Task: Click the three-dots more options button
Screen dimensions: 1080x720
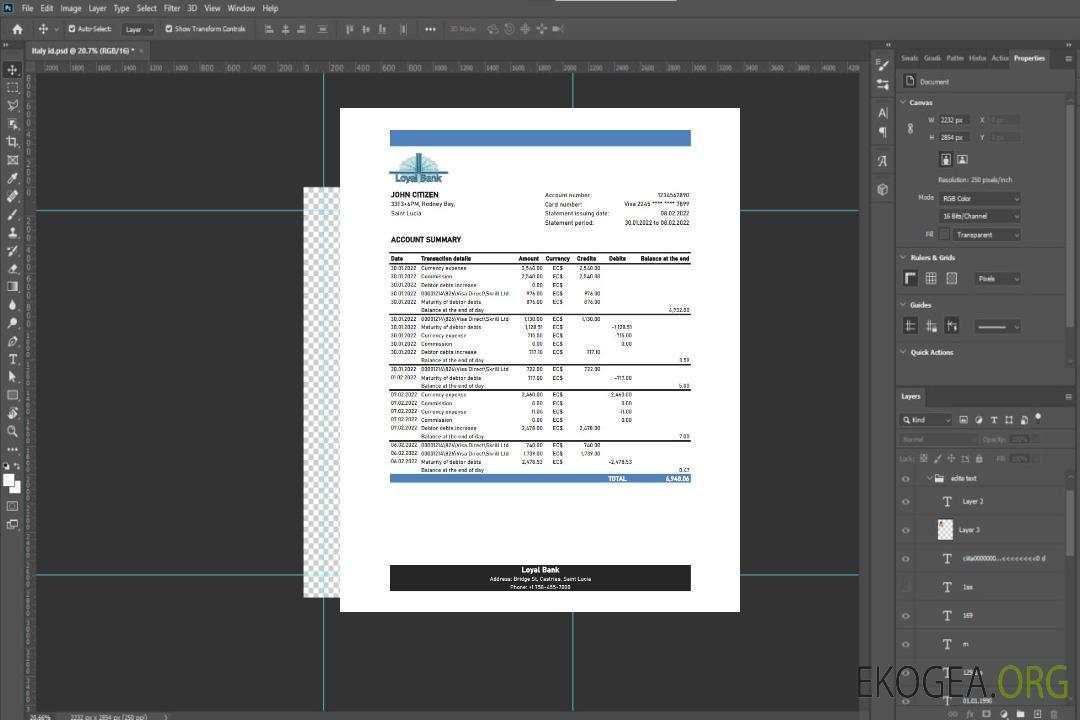Action: (13, 450)
